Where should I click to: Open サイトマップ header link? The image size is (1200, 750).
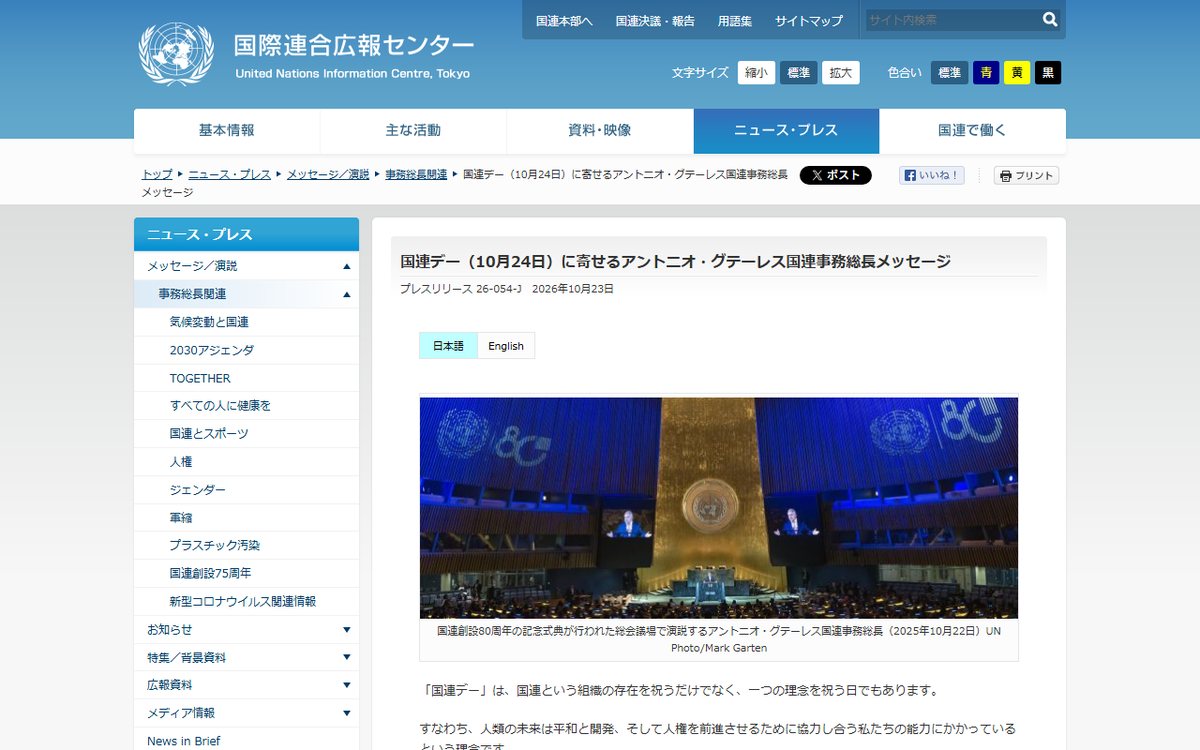tap(809, 20)
